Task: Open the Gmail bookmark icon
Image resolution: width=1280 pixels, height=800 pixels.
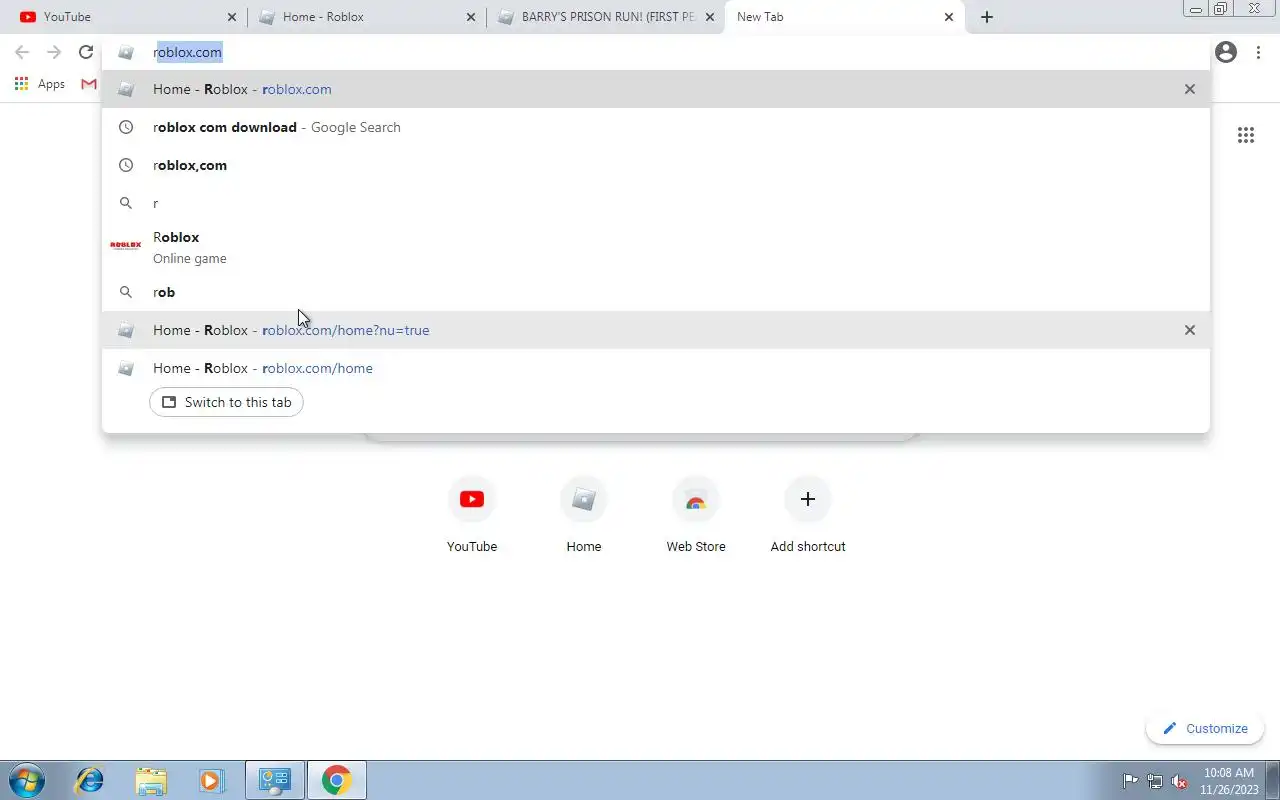Action: pos(89,84)
